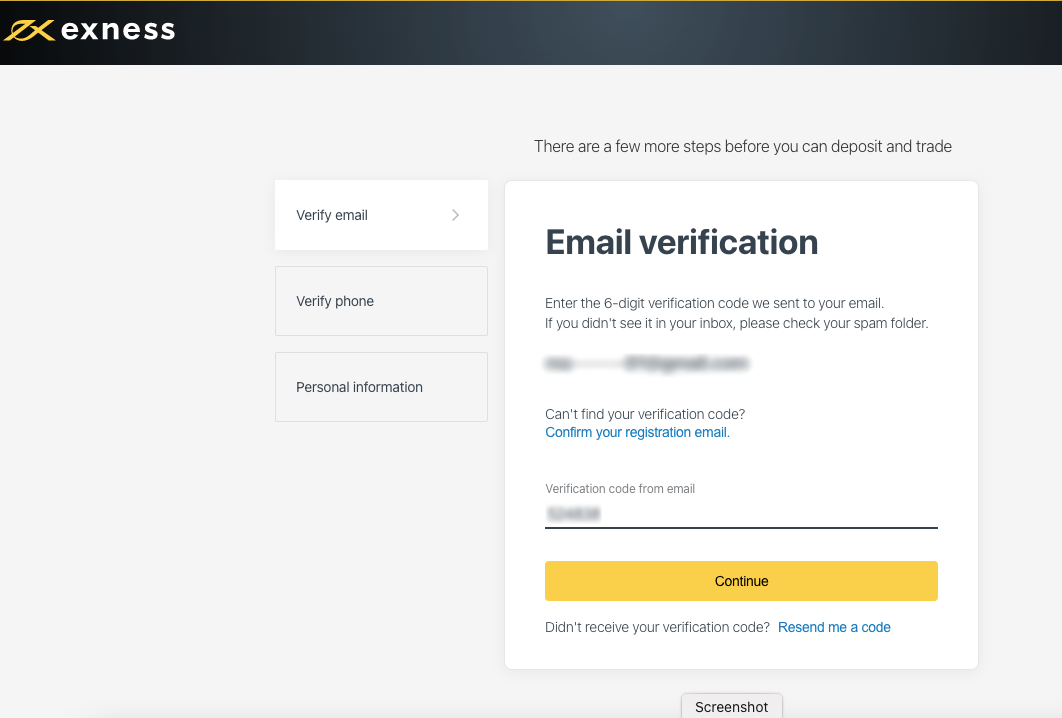The width and height of the screenshot is (1062, 718).
Task: Click the 'Didn't receive your verification code?' text
Action: click(x=657, y=627)
